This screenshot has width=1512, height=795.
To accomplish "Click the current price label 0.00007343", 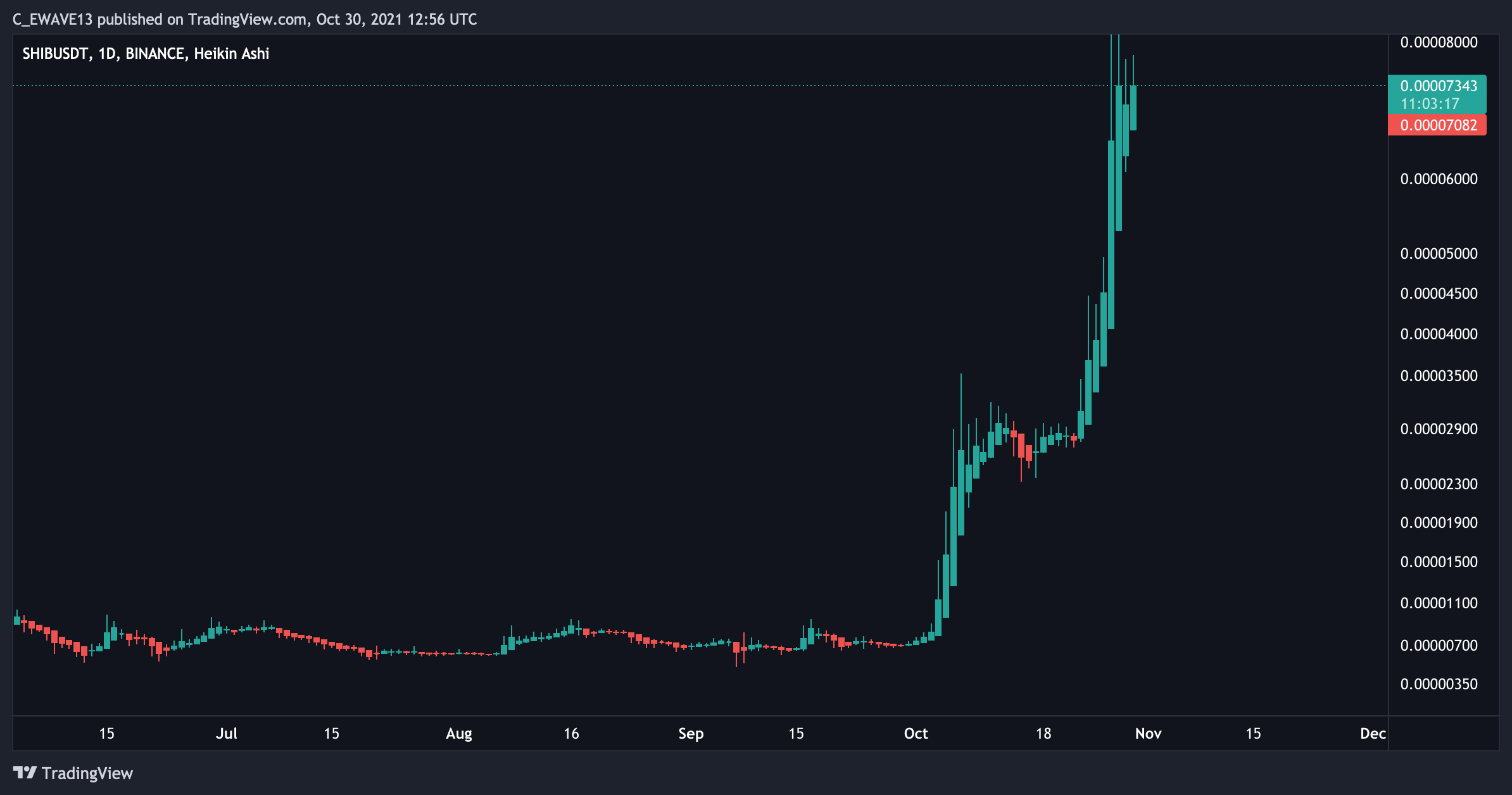I will 1439,86.
